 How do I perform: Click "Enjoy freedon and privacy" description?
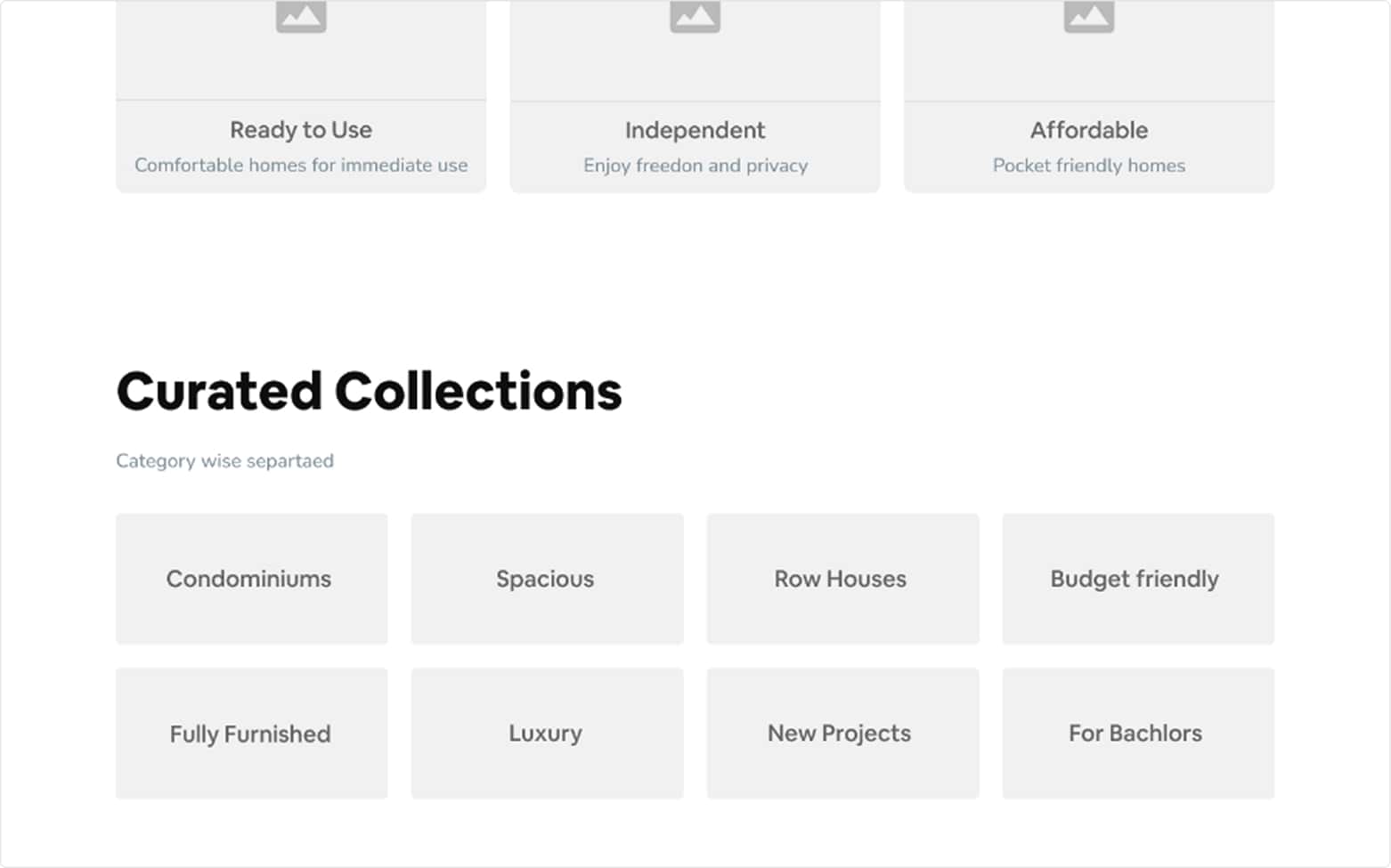695,166
